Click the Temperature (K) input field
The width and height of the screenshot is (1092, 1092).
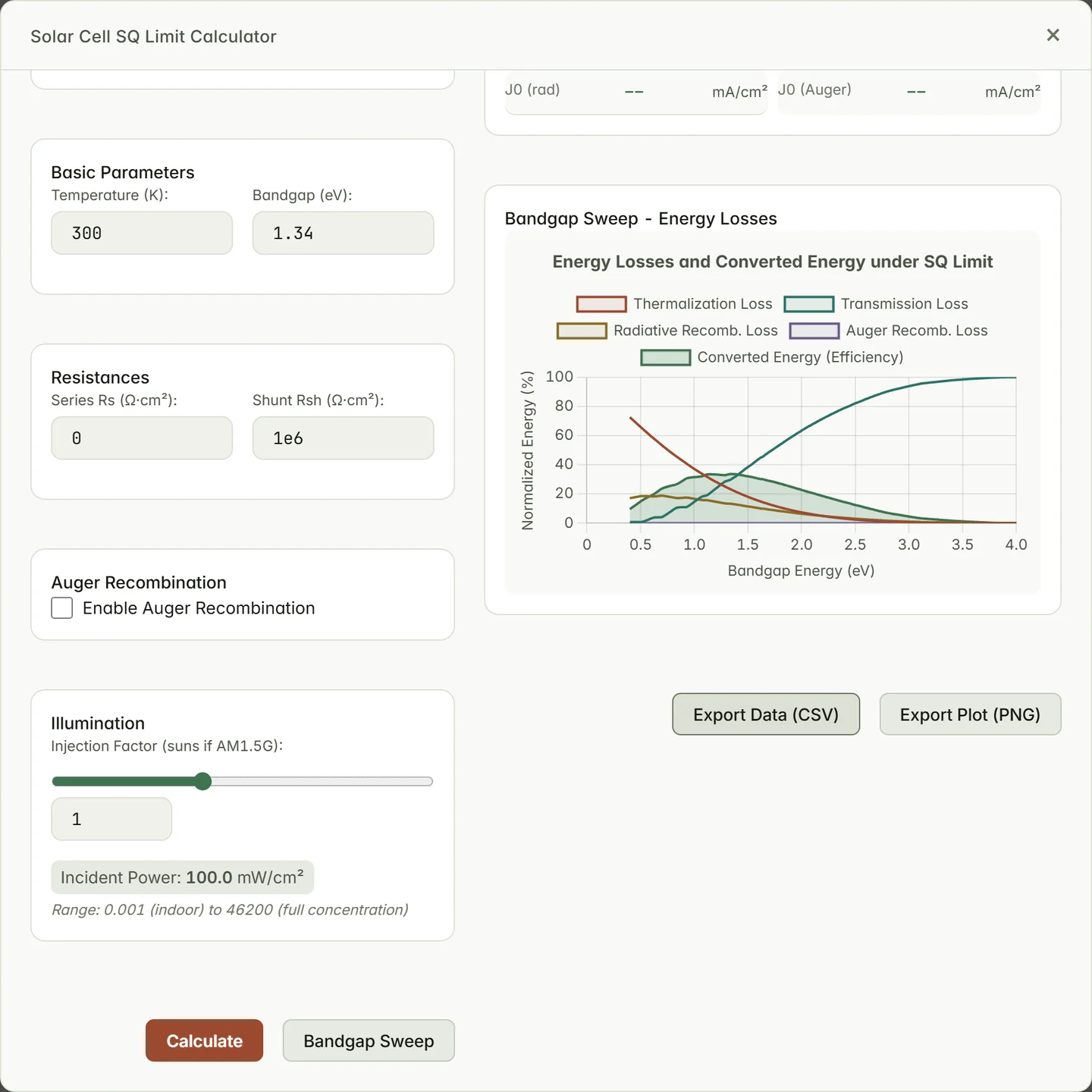tap(142, 233)
